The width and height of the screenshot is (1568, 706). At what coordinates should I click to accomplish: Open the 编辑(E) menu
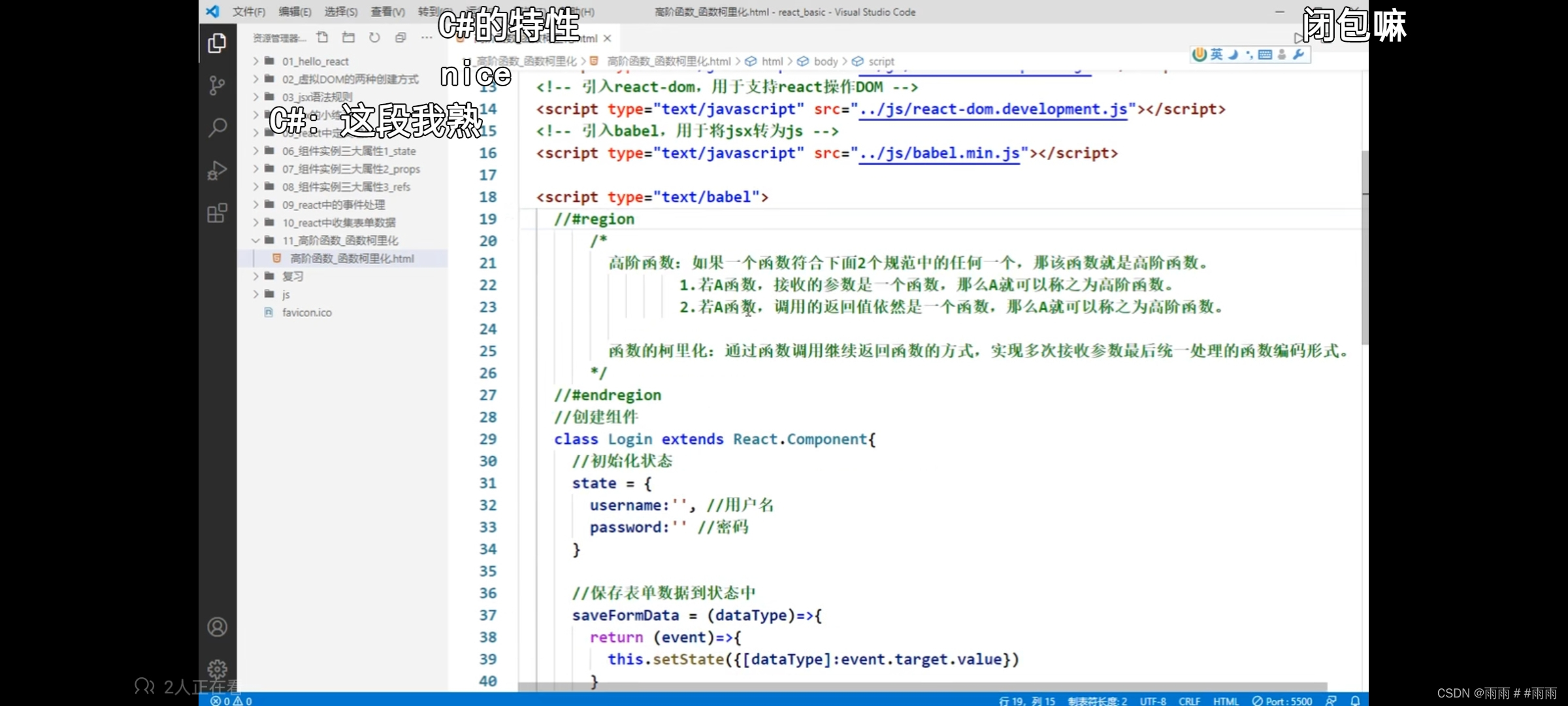295,12
